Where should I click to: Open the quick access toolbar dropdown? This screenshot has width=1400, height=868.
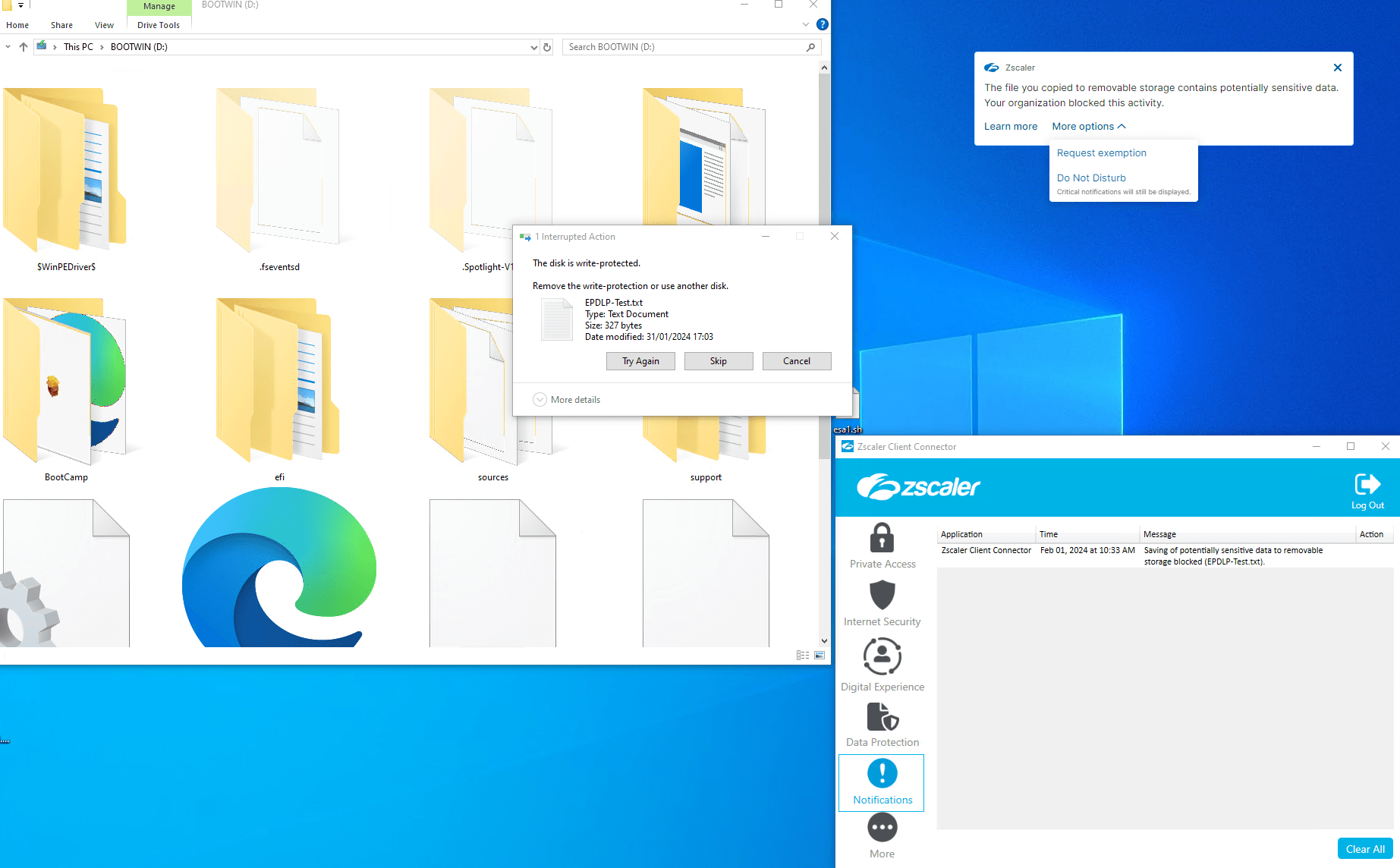(20, 5)
